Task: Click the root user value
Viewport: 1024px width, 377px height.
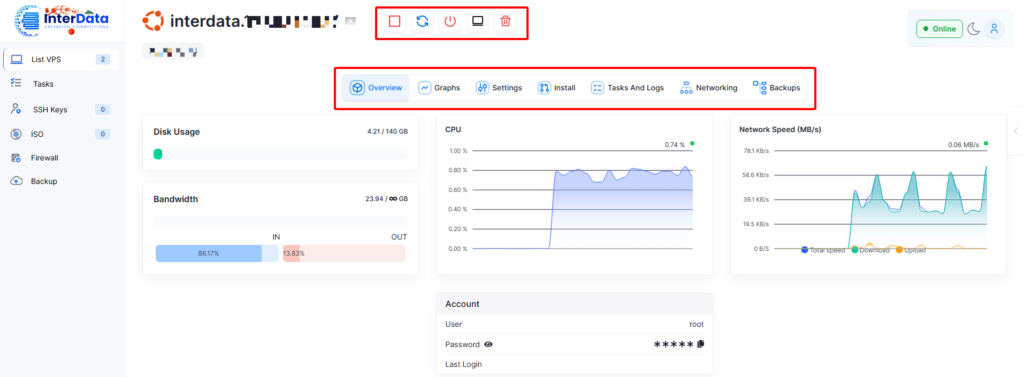Action: [x=696, y=324]
